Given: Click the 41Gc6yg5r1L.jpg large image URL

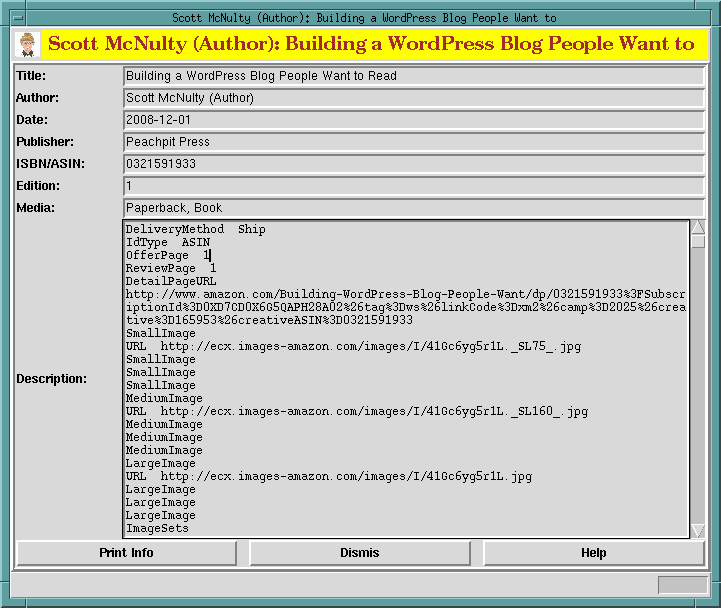Looking at the screenshot, I should (329, 476).
